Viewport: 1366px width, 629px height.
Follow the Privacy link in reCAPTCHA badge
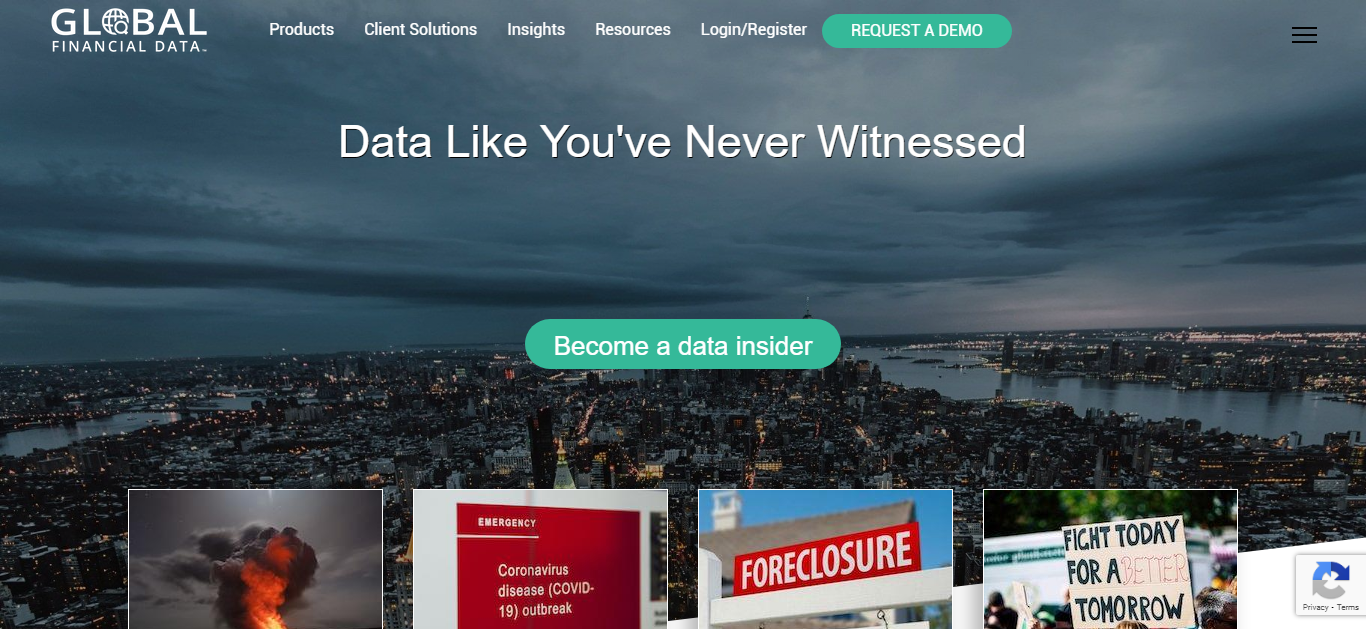(x=1315, y=607)
